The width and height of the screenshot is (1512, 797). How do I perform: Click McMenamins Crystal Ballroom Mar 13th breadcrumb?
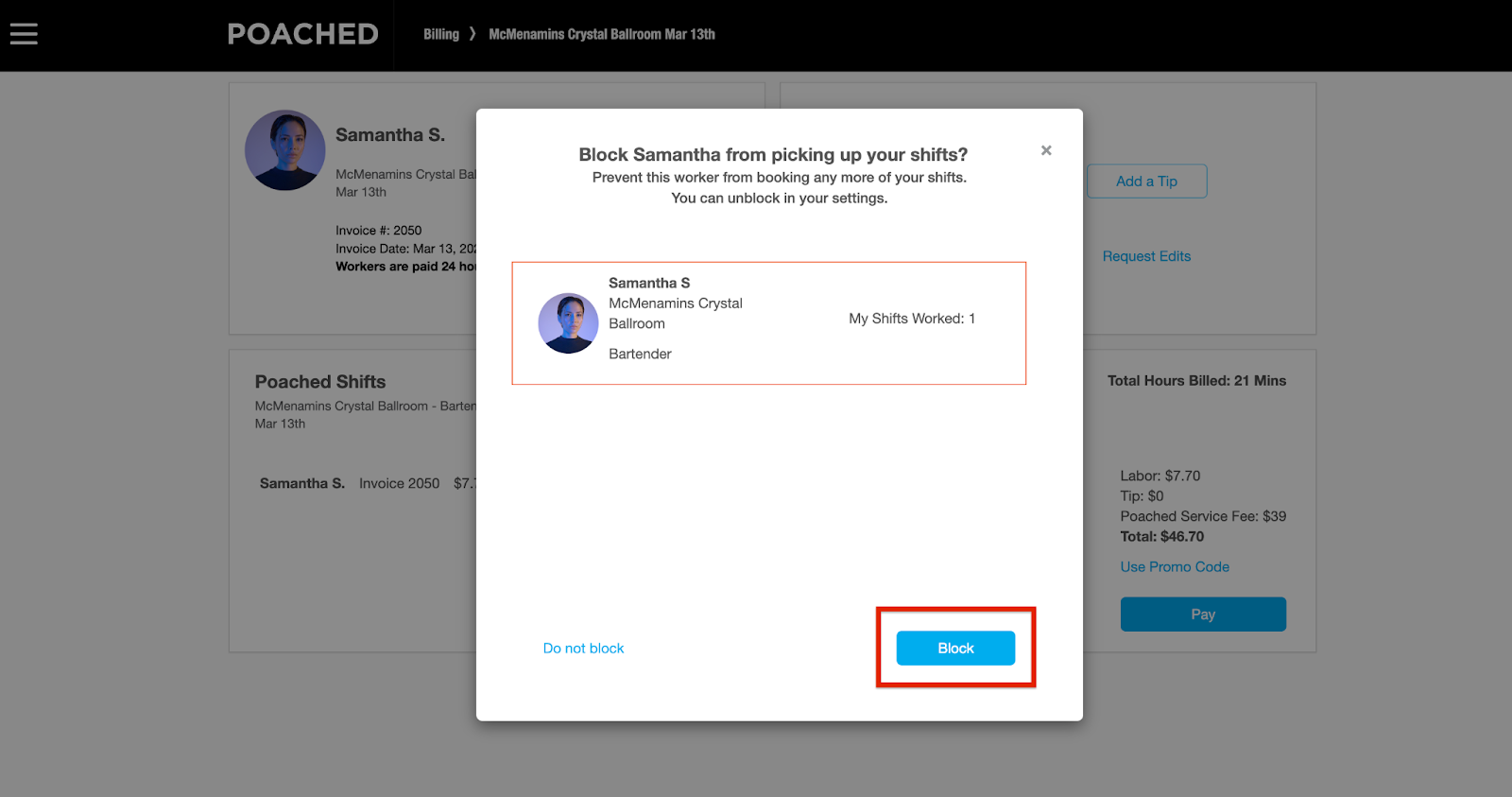(x=602, y=34)
